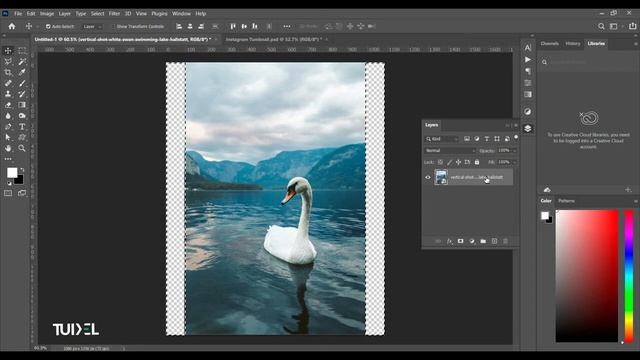Select the Horizontal Type tool

22,127
